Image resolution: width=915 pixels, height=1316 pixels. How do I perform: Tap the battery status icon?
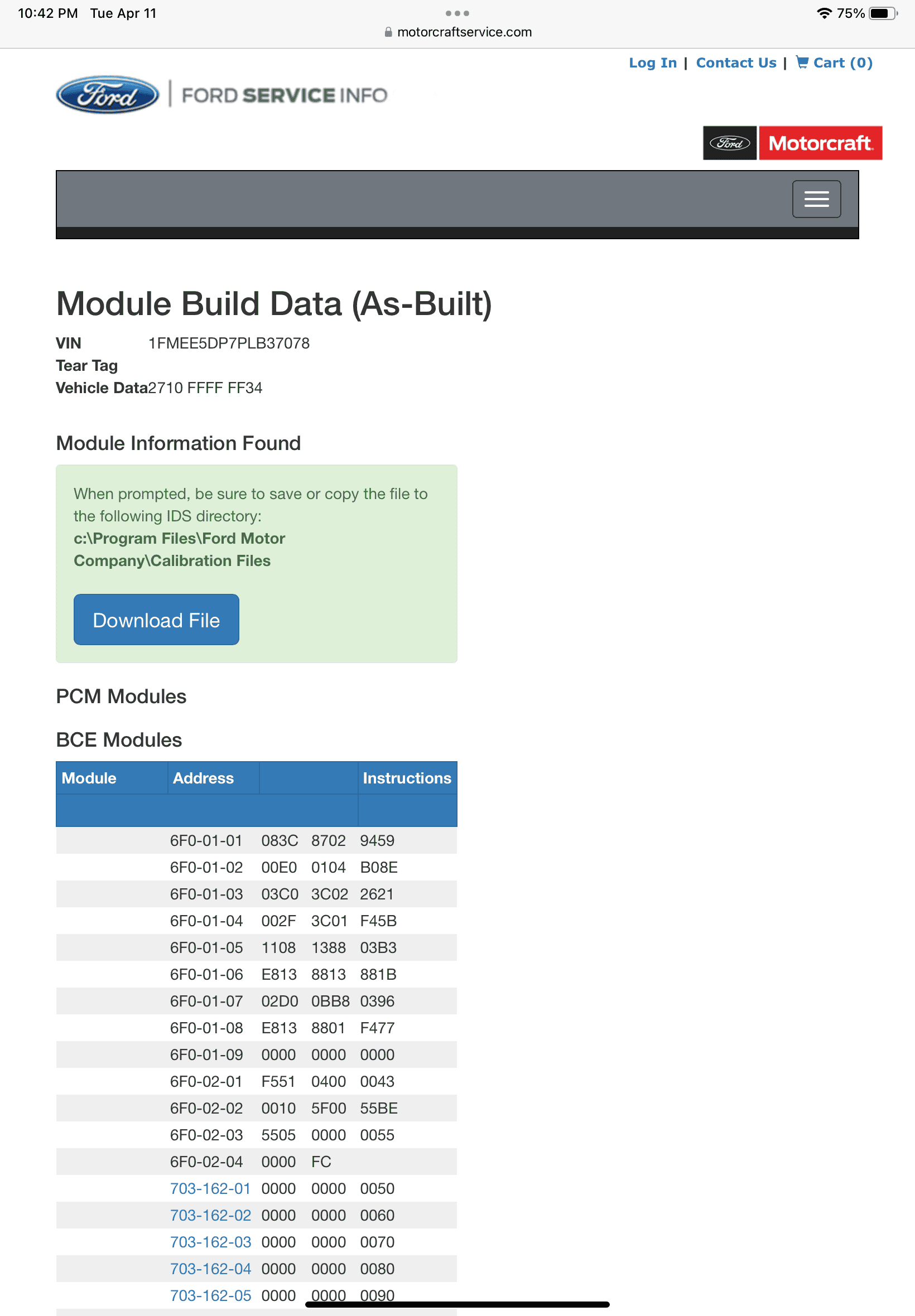tap(883, 13)
